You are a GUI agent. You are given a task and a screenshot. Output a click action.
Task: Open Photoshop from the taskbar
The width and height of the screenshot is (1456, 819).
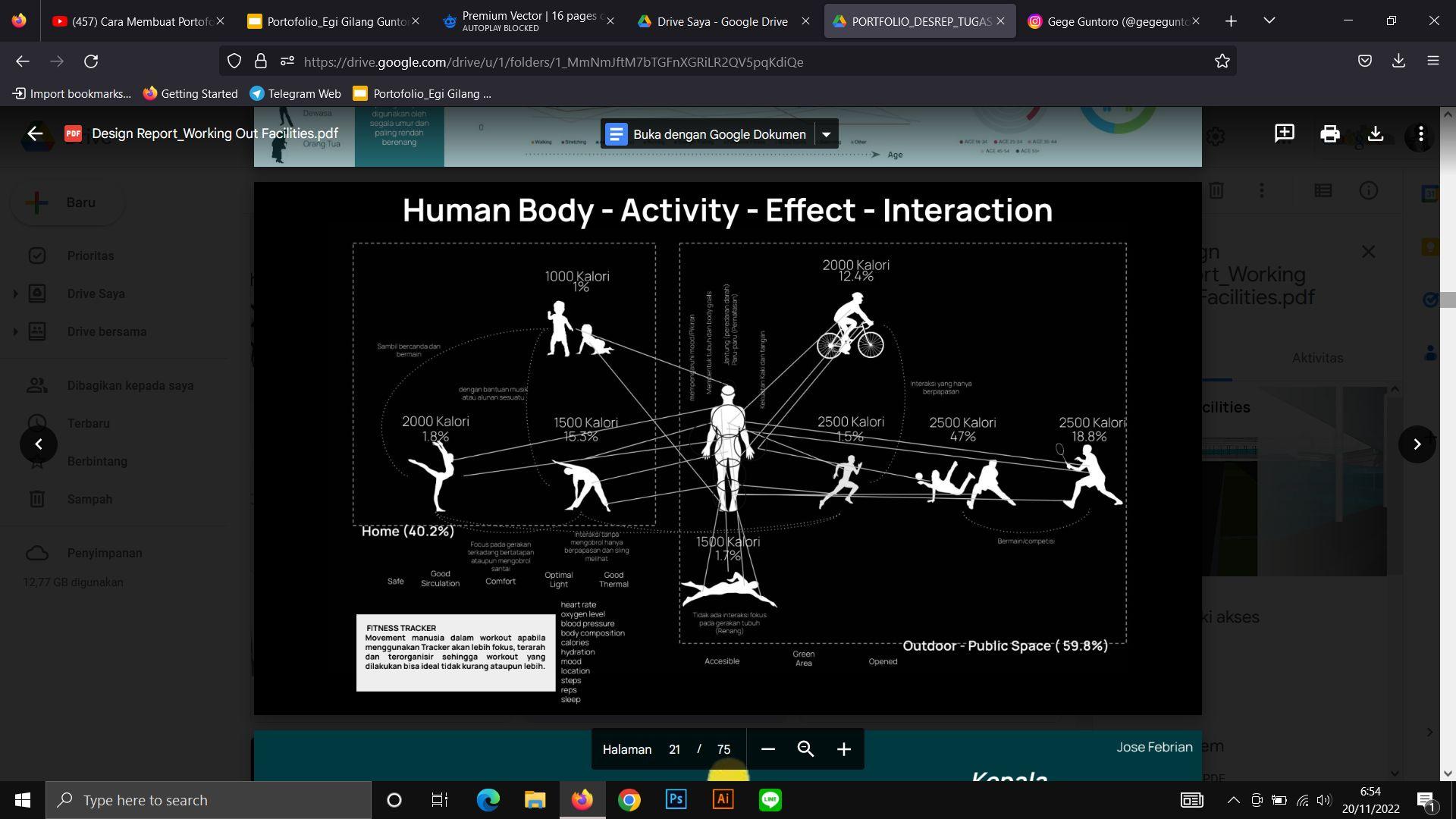676,800
